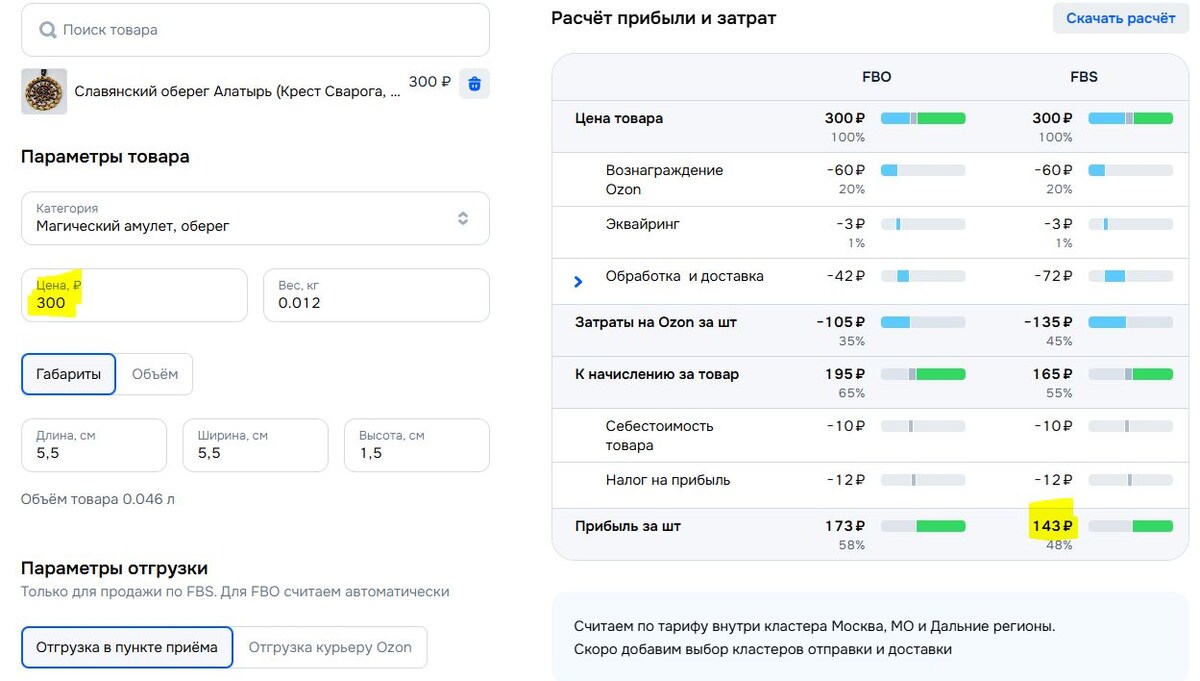This screenshot has height=681, width=1200.
Task: Select Отгрузка в пункте приёма option
Action: 127,647
